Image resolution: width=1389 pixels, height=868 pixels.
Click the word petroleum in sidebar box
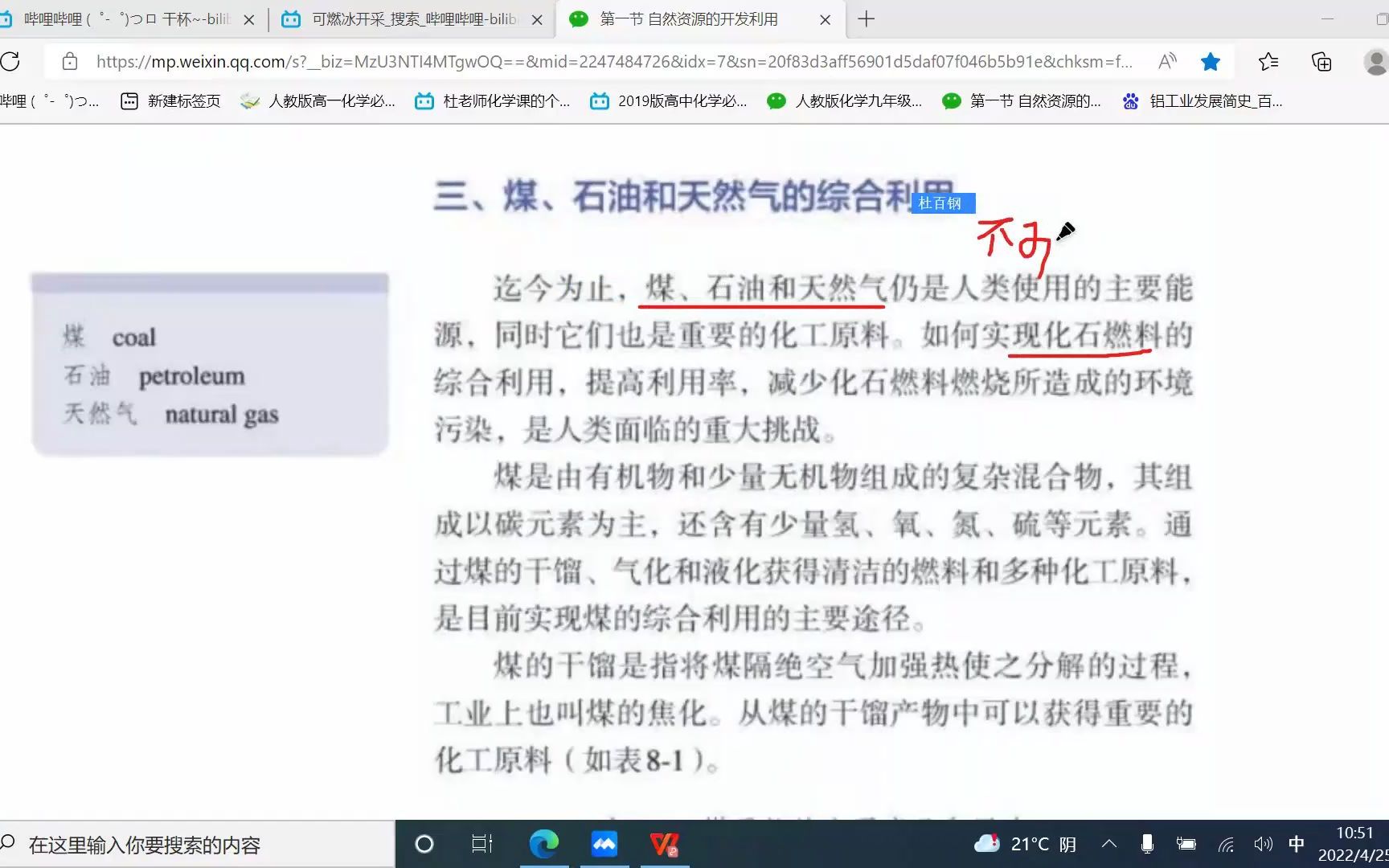tap(191, 376)
